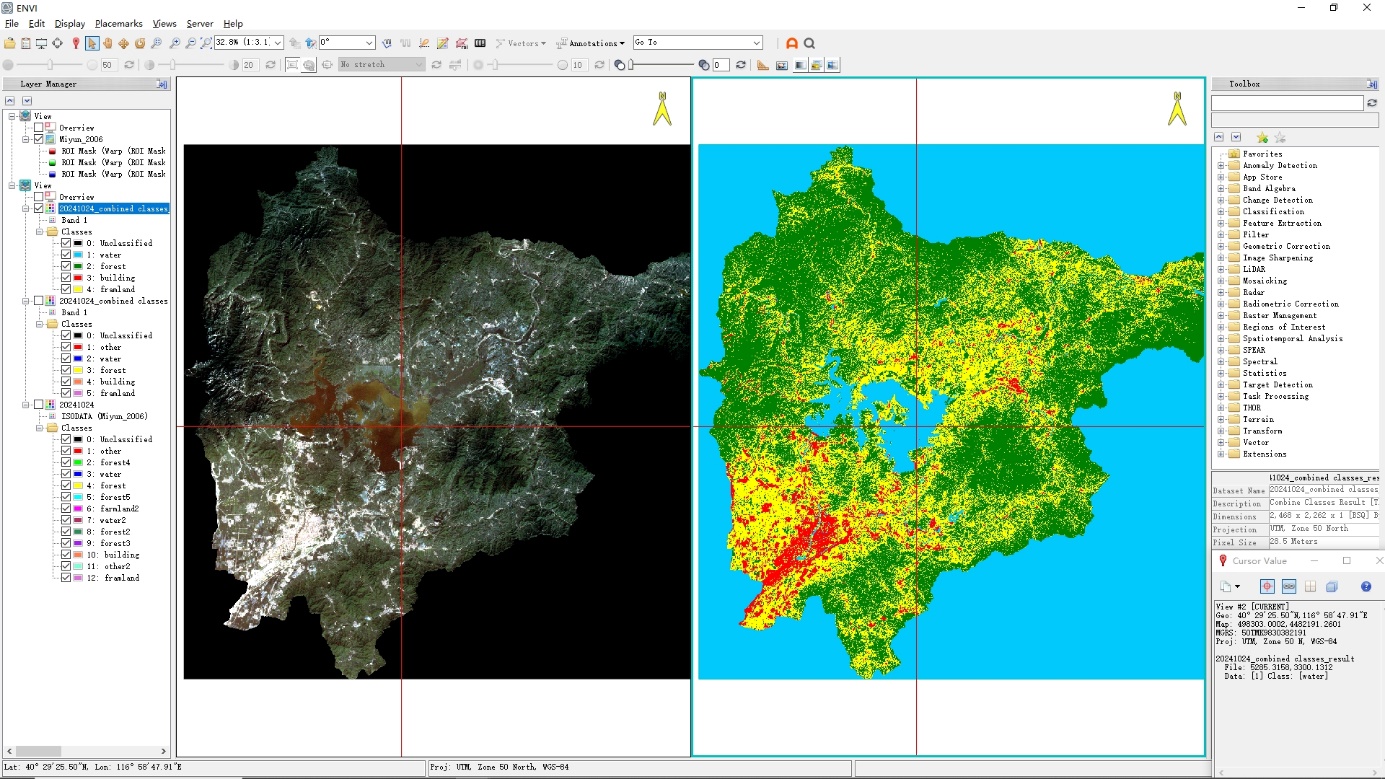Screen dimensions: 1385x779
Task: Toggle the 4: framland class with yellow swatch
Action: [66, 289]
